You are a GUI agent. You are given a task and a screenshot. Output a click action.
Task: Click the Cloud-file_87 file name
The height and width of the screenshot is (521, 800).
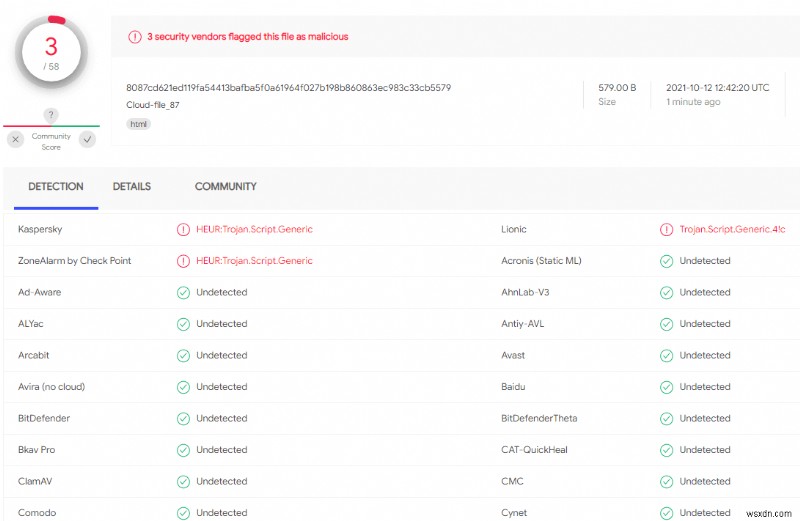pyautogui.click(x=153, y=104)
